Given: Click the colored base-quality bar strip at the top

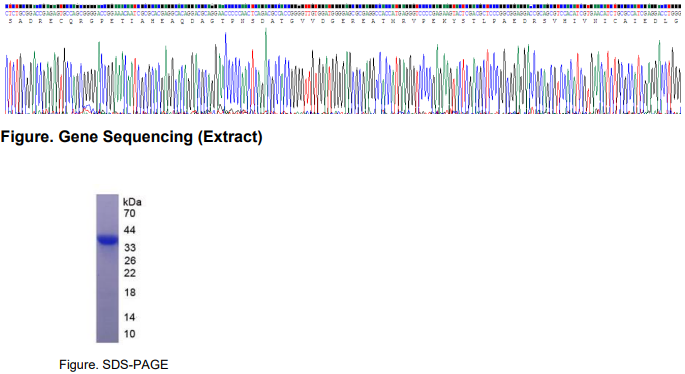Looking at the screenshot, I should (x=343, y=7).
